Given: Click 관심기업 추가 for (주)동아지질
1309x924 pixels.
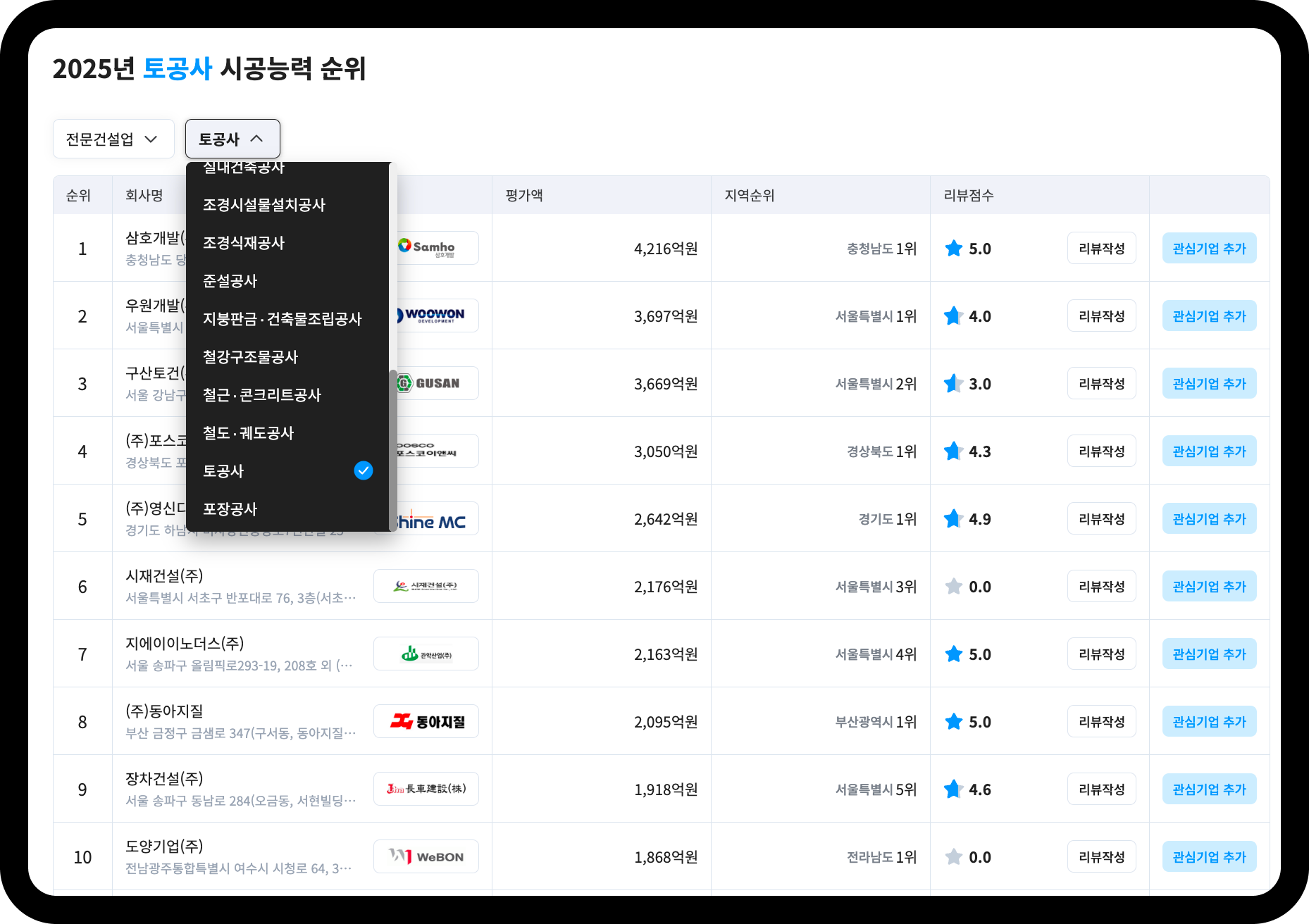Looking at the screenshot, I should 1210,721.
